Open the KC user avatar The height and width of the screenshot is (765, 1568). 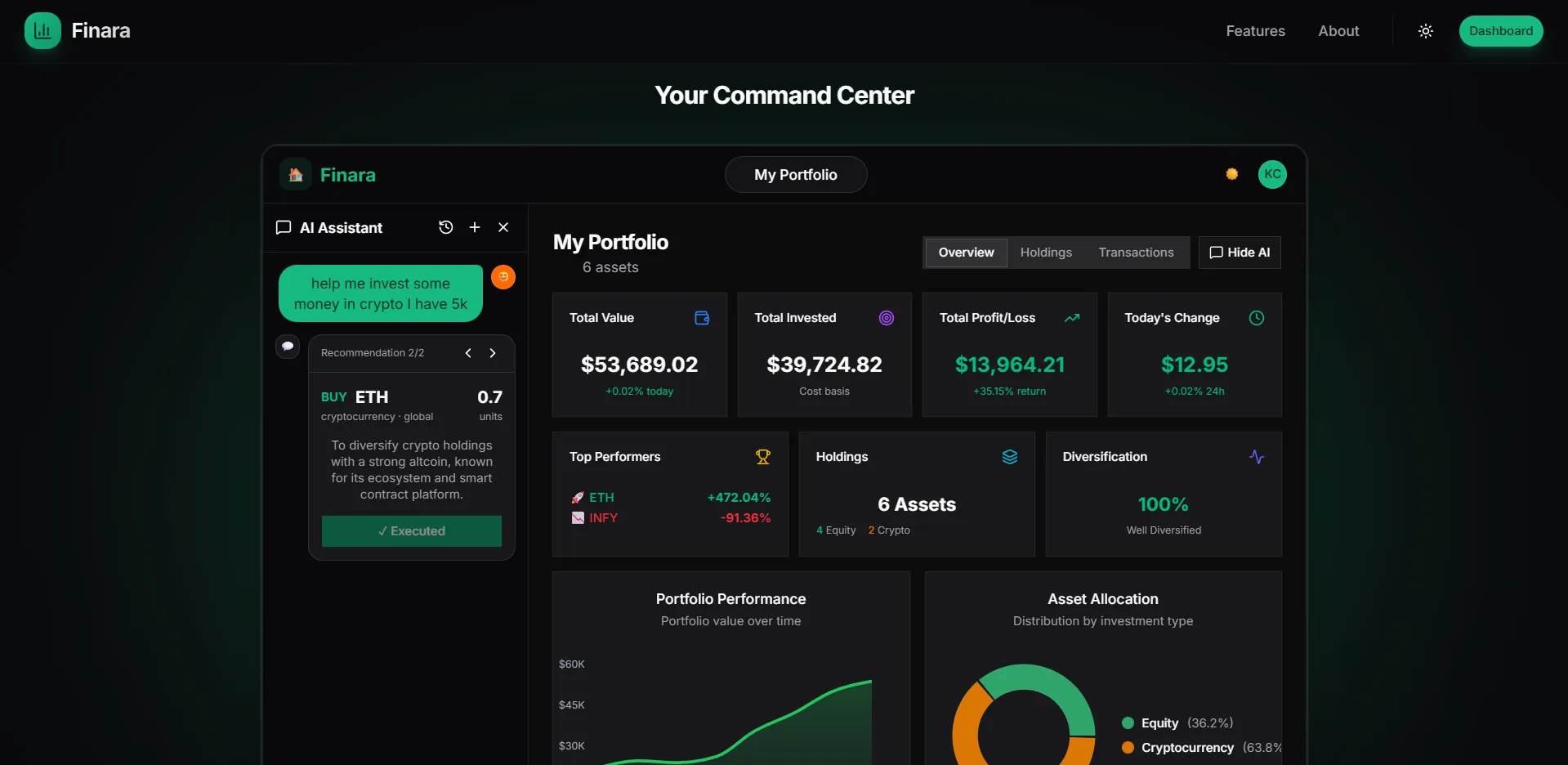[1272, 174]
